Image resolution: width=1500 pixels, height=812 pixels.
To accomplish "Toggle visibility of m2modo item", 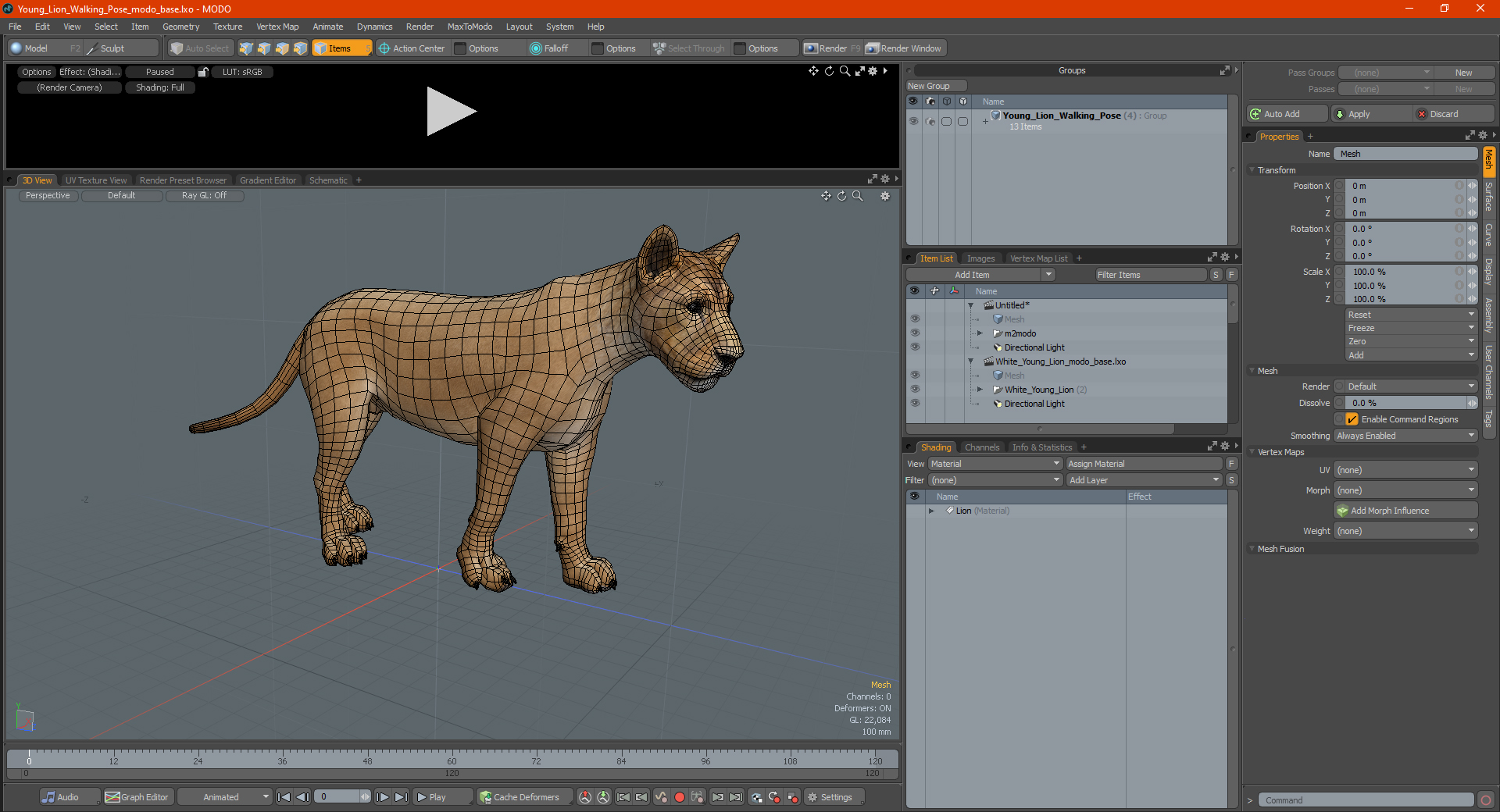I will (914, 333).
